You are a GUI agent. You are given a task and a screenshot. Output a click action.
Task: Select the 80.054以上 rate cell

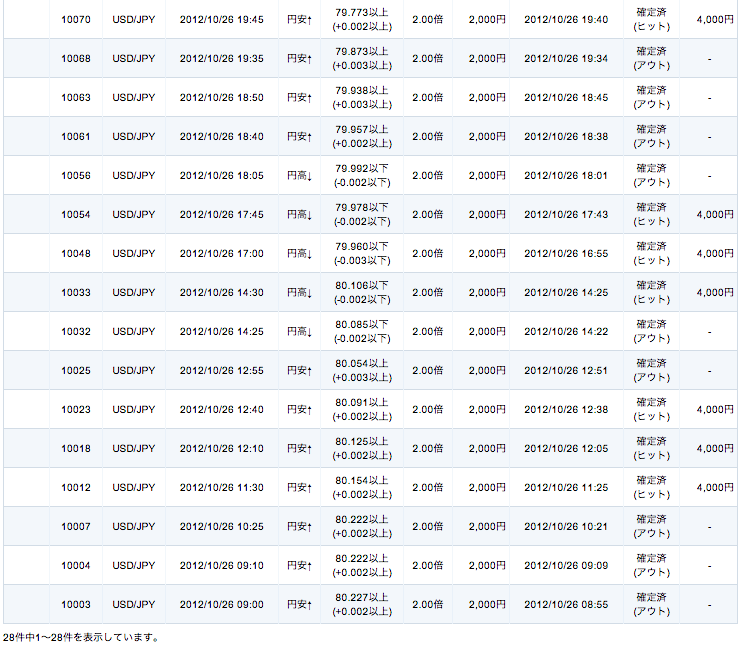click(362, 364)
